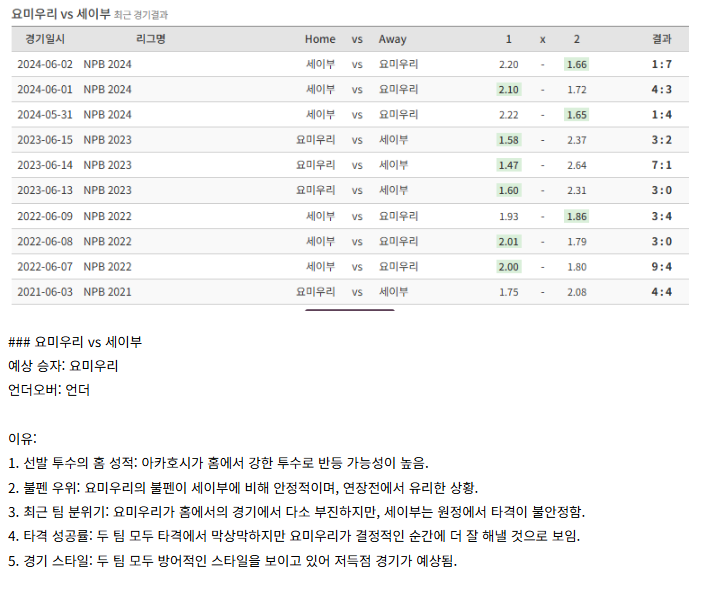The width and height of the screenshot is (702, 589).
Task: Click the result 4:4
Action: 662,292
